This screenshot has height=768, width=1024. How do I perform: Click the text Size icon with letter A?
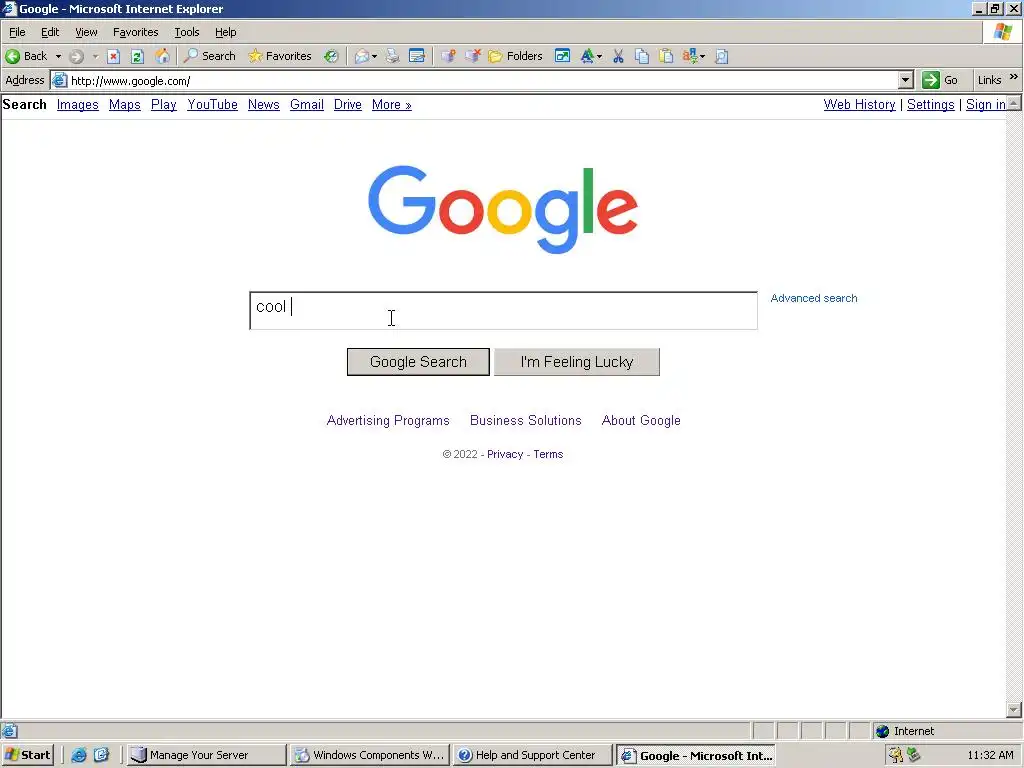tap(587, 56)
